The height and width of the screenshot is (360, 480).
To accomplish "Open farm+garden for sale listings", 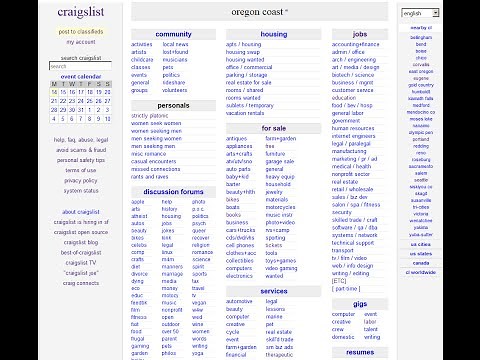I will point(281,139).
